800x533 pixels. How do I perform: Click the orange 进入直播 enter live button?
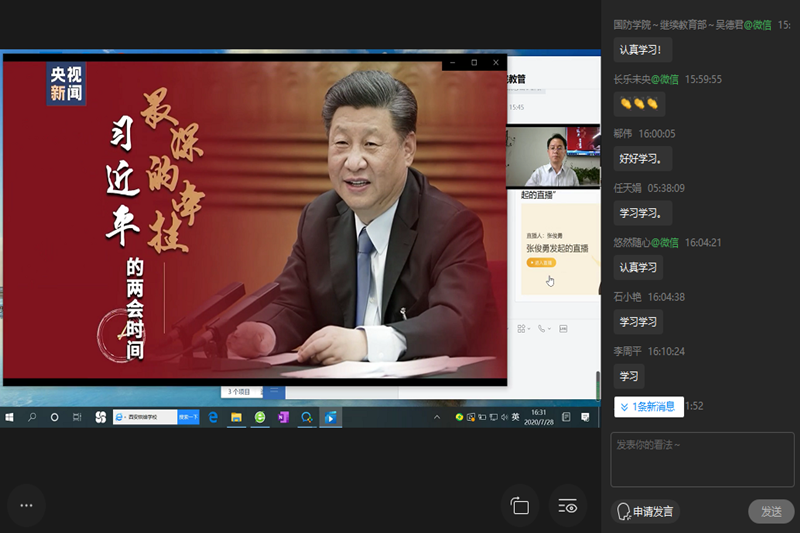tap(541, 262)
